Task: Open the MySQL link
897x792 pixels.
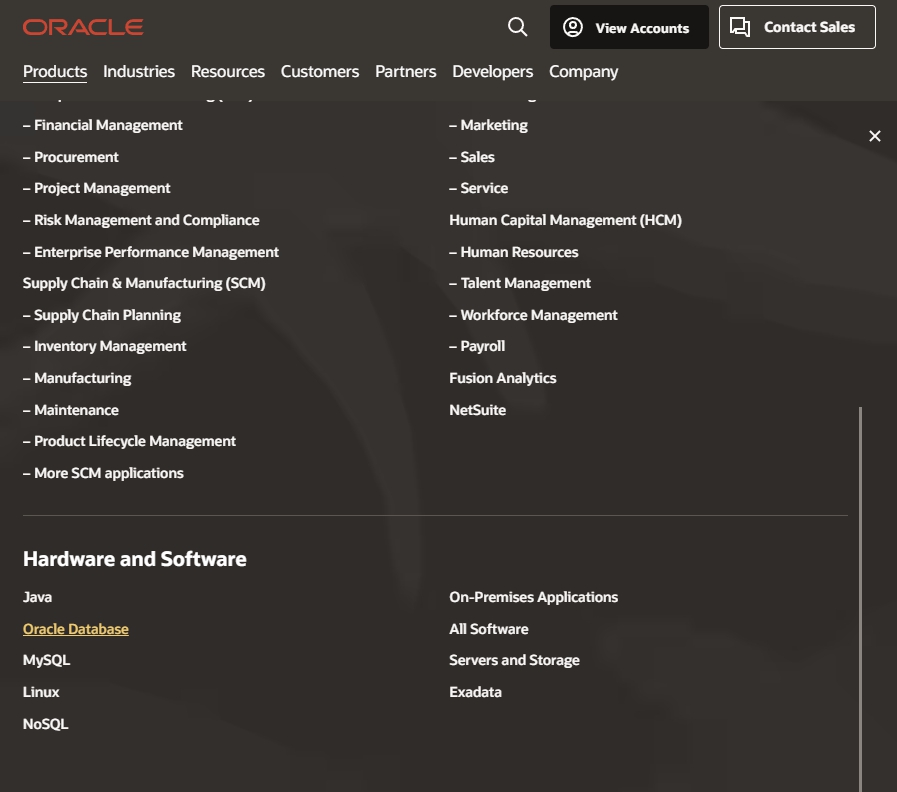Action: point(46,660)
